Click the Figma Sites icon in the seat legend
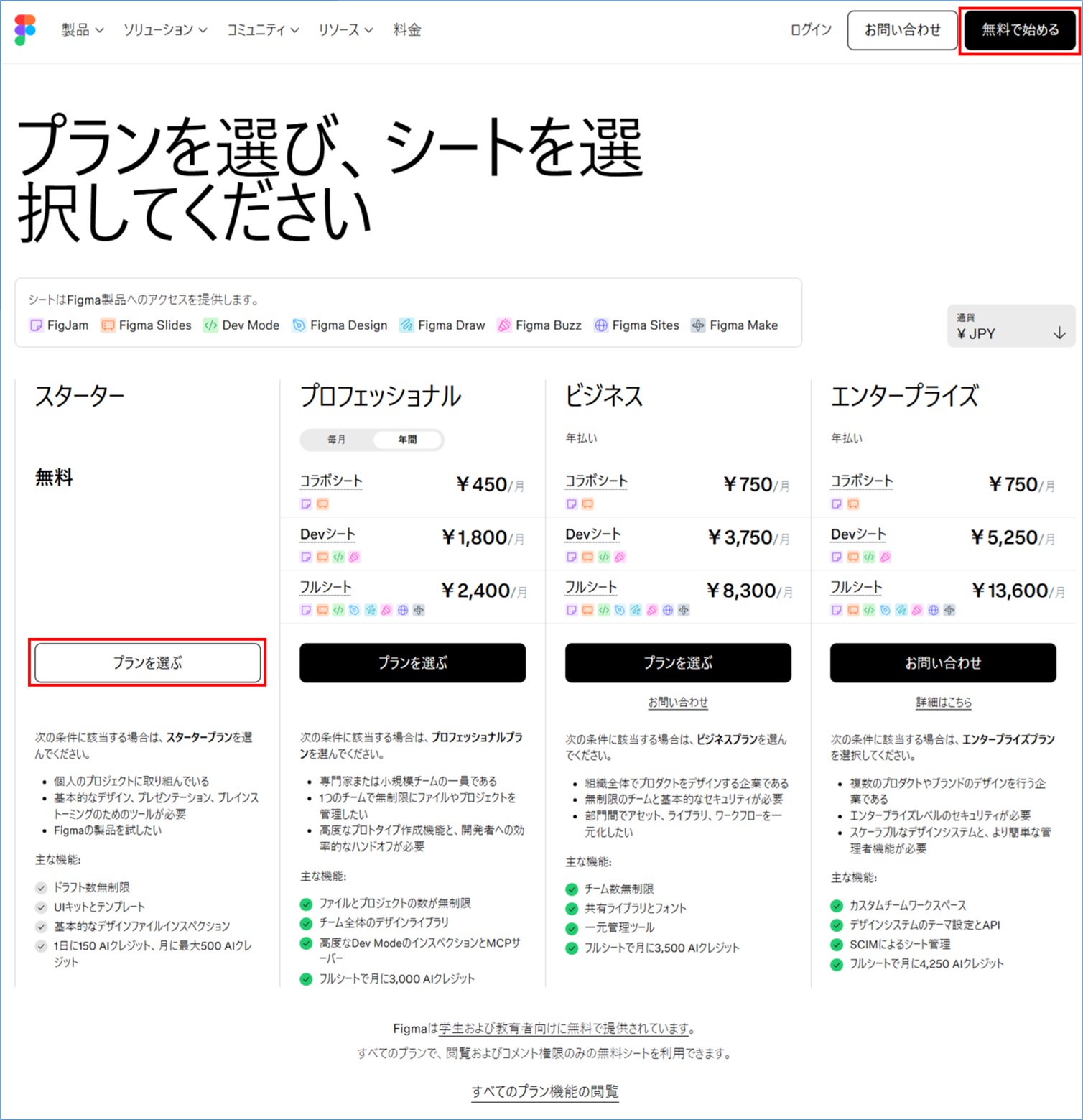1083x1120 pixels. point(601,325)
